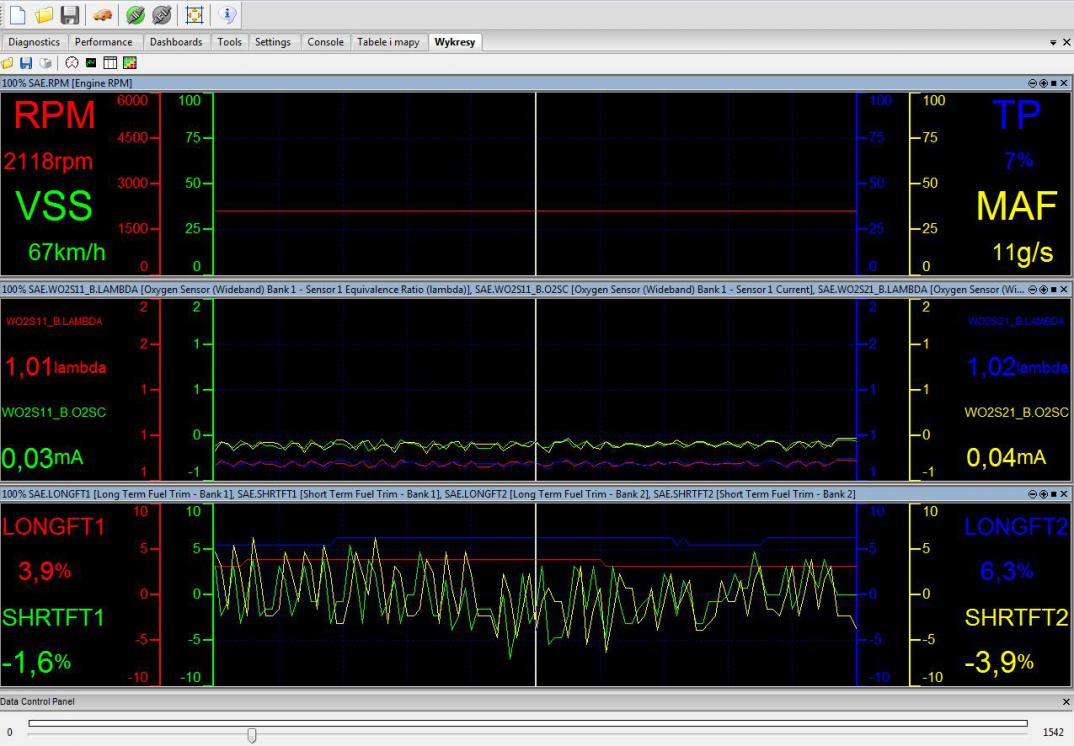
Task: Click the new file icon
Action: (x=18, y=14)
